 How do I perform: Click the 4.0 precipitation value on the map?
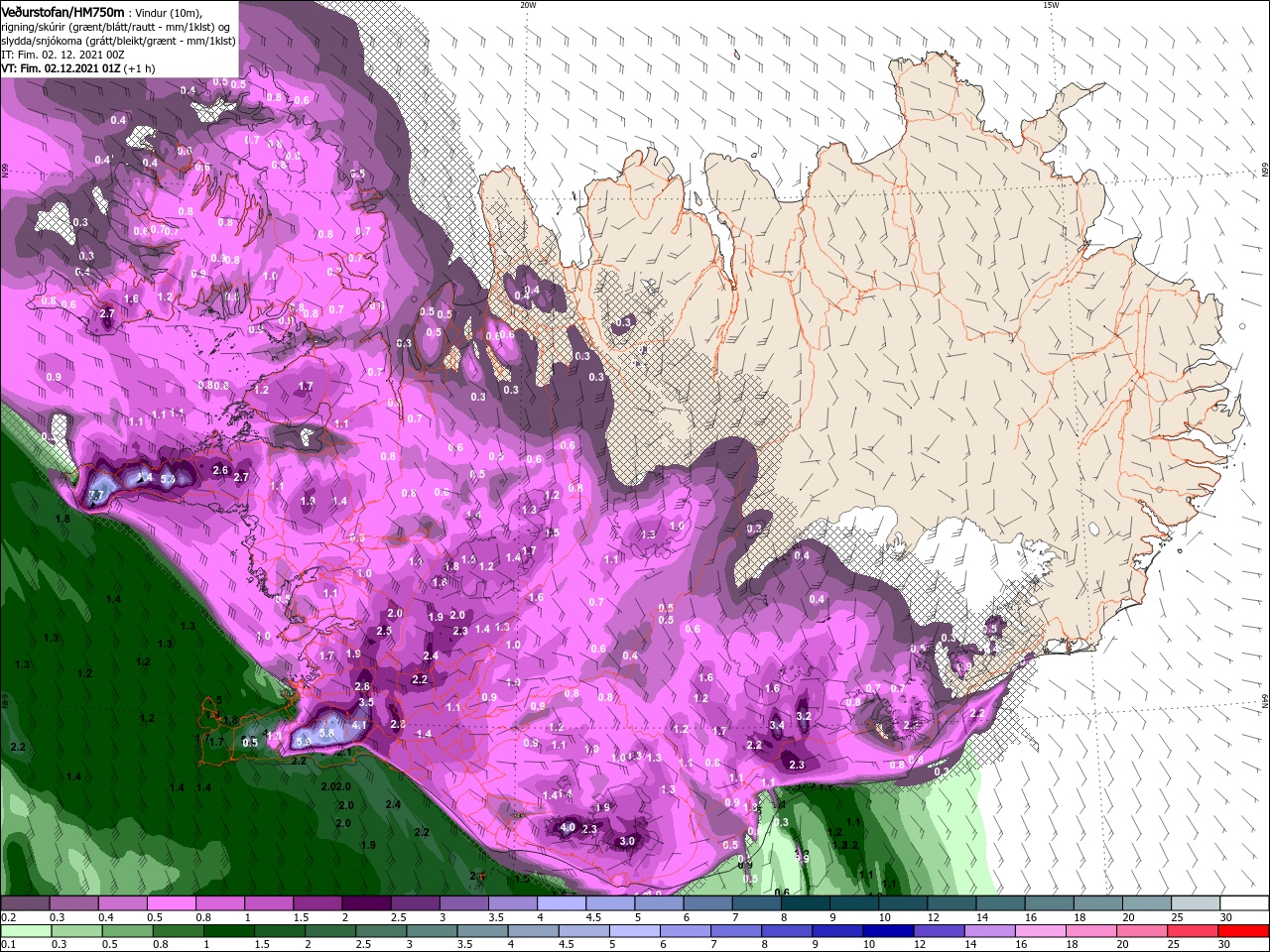coord(568,827)
